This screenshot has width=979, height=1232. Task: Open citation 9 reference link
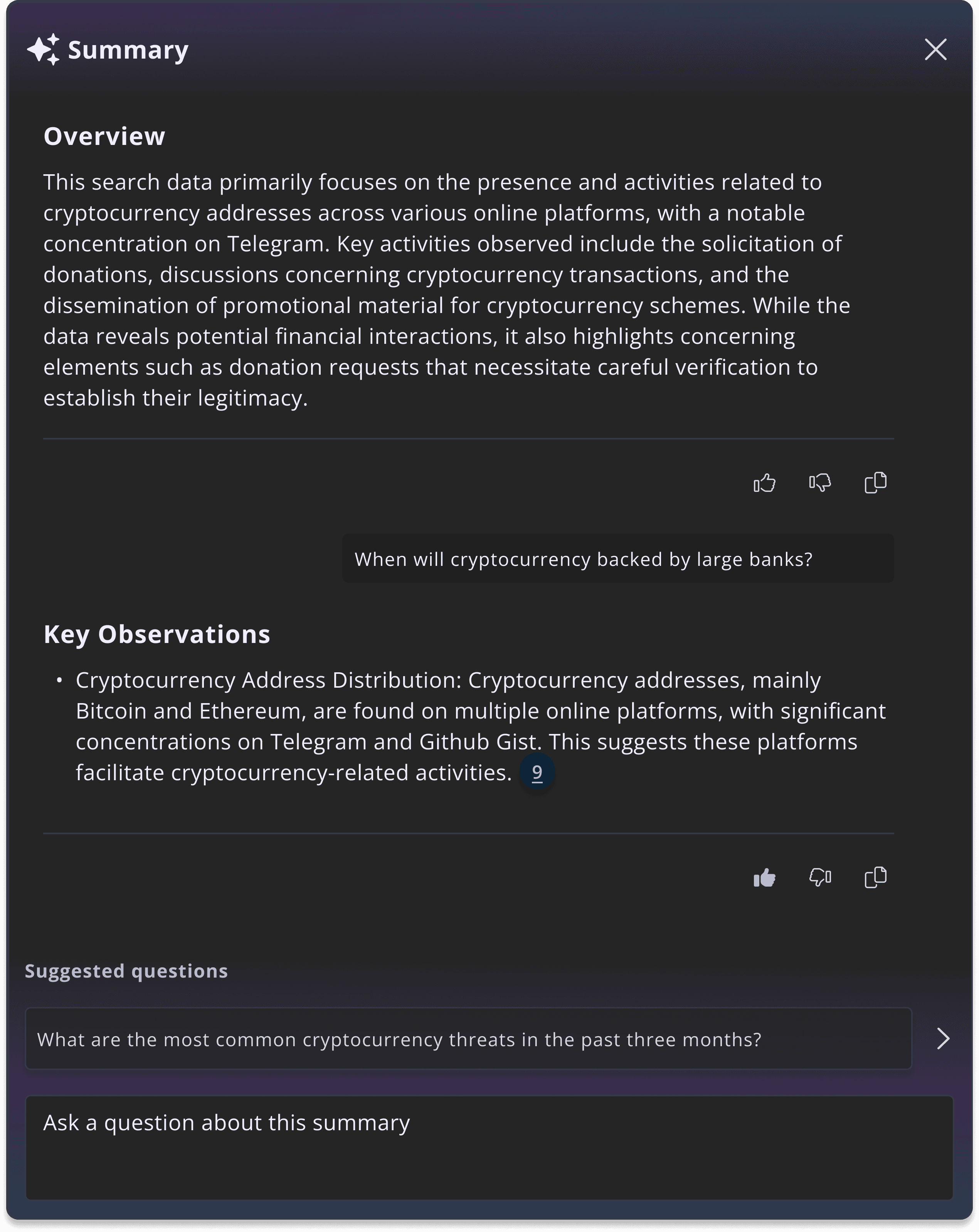pos(537,773)
